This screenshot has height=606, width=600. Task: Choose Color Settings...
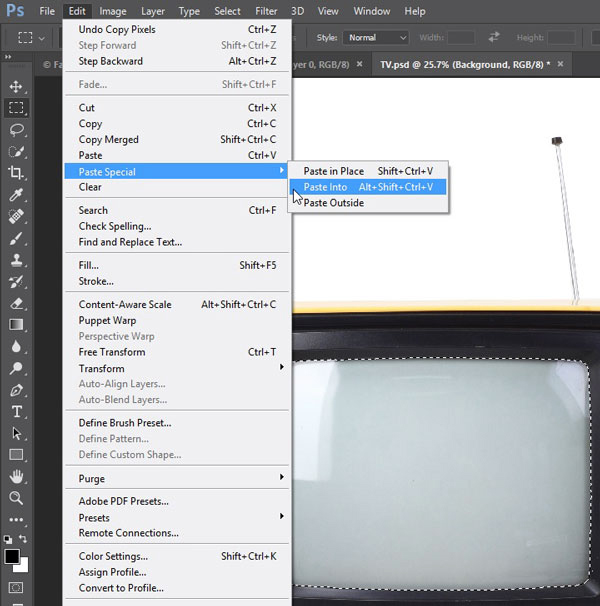pyautogui.click(x=177, y=556)
